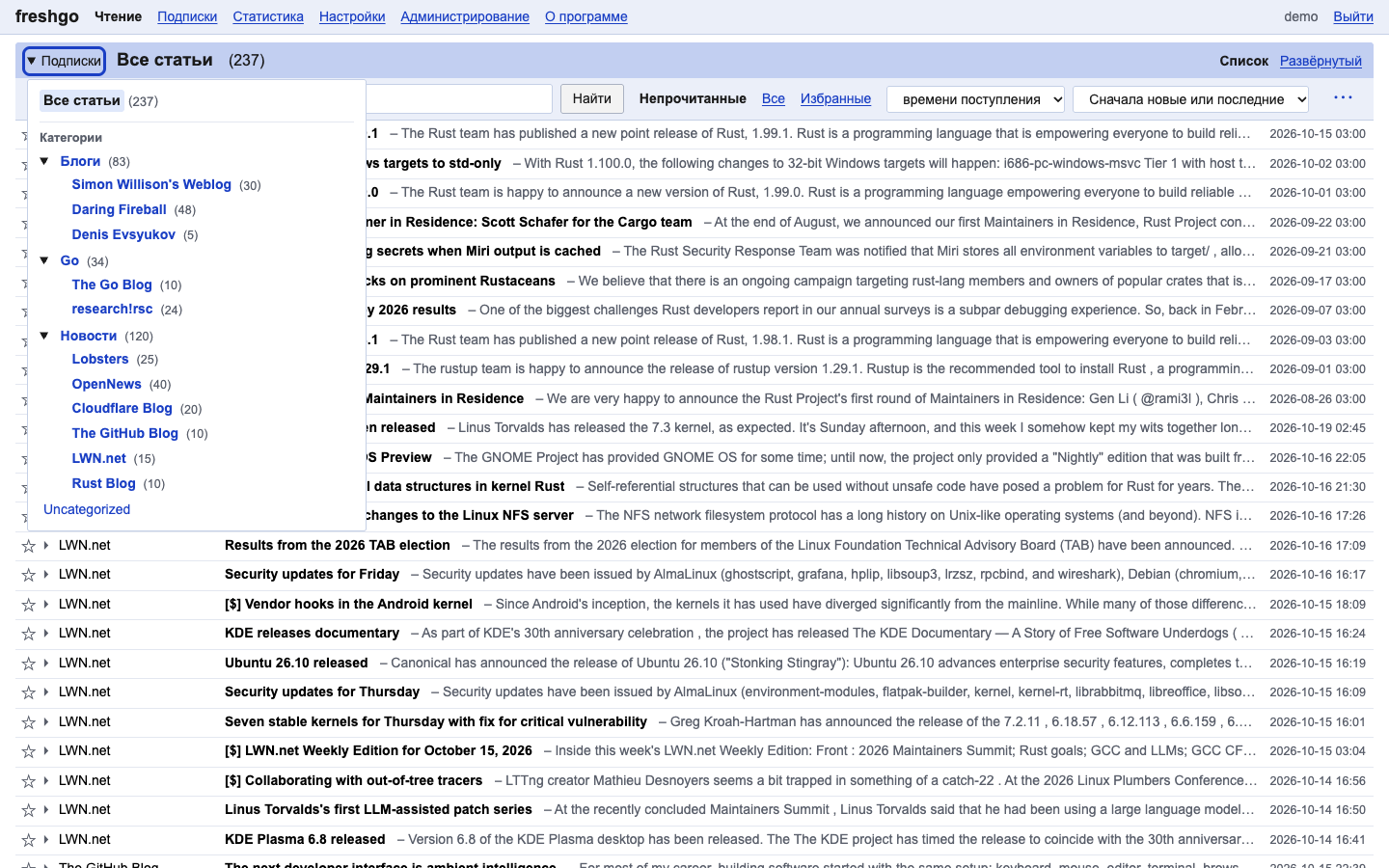This screenshot has width=1389, height=868.
Task: Open the "KDE releases documentary" article title
Action: coord(312,633)
